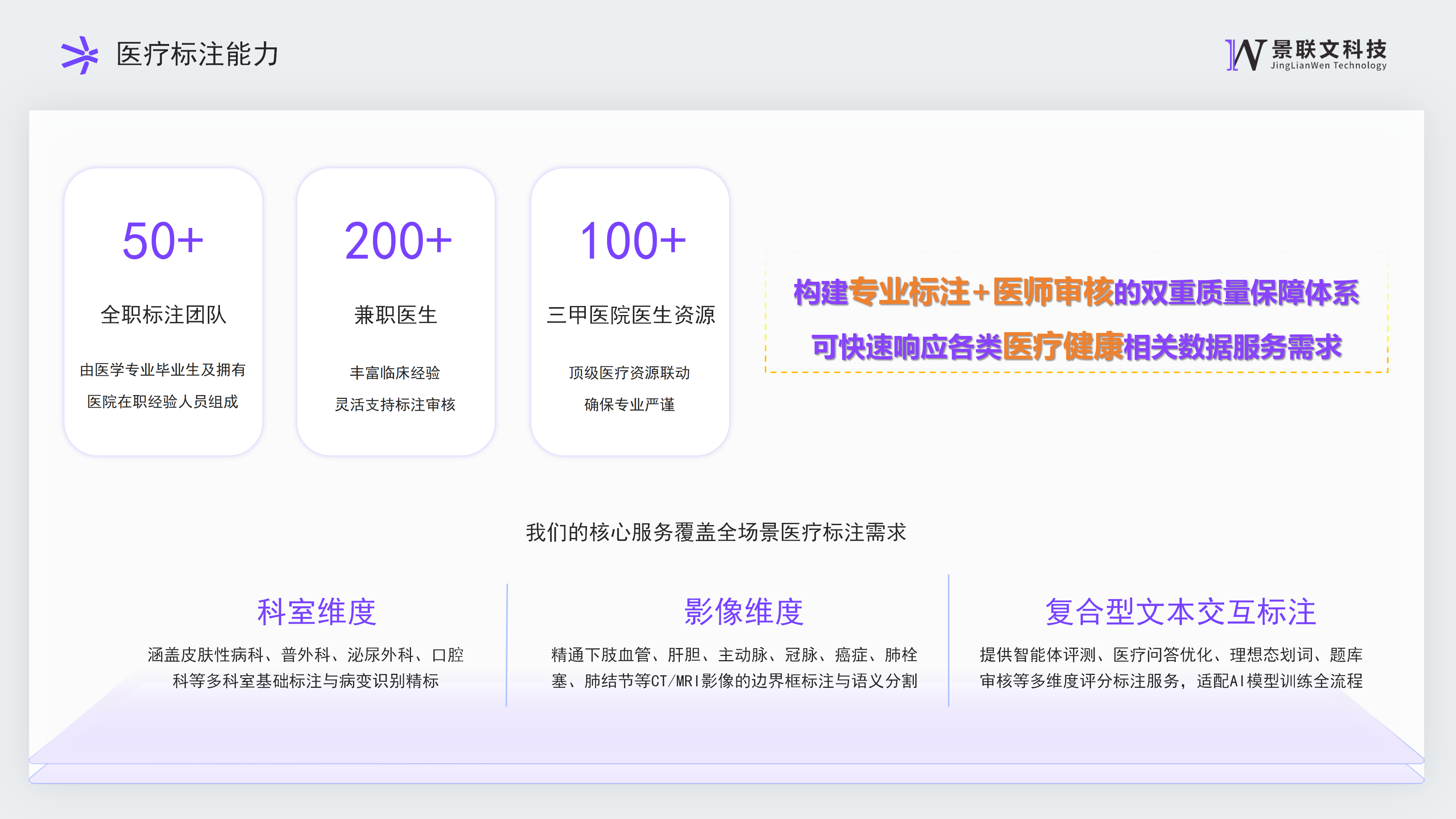
Task: Select the label 兼职医生
Action: click(395, 315)
